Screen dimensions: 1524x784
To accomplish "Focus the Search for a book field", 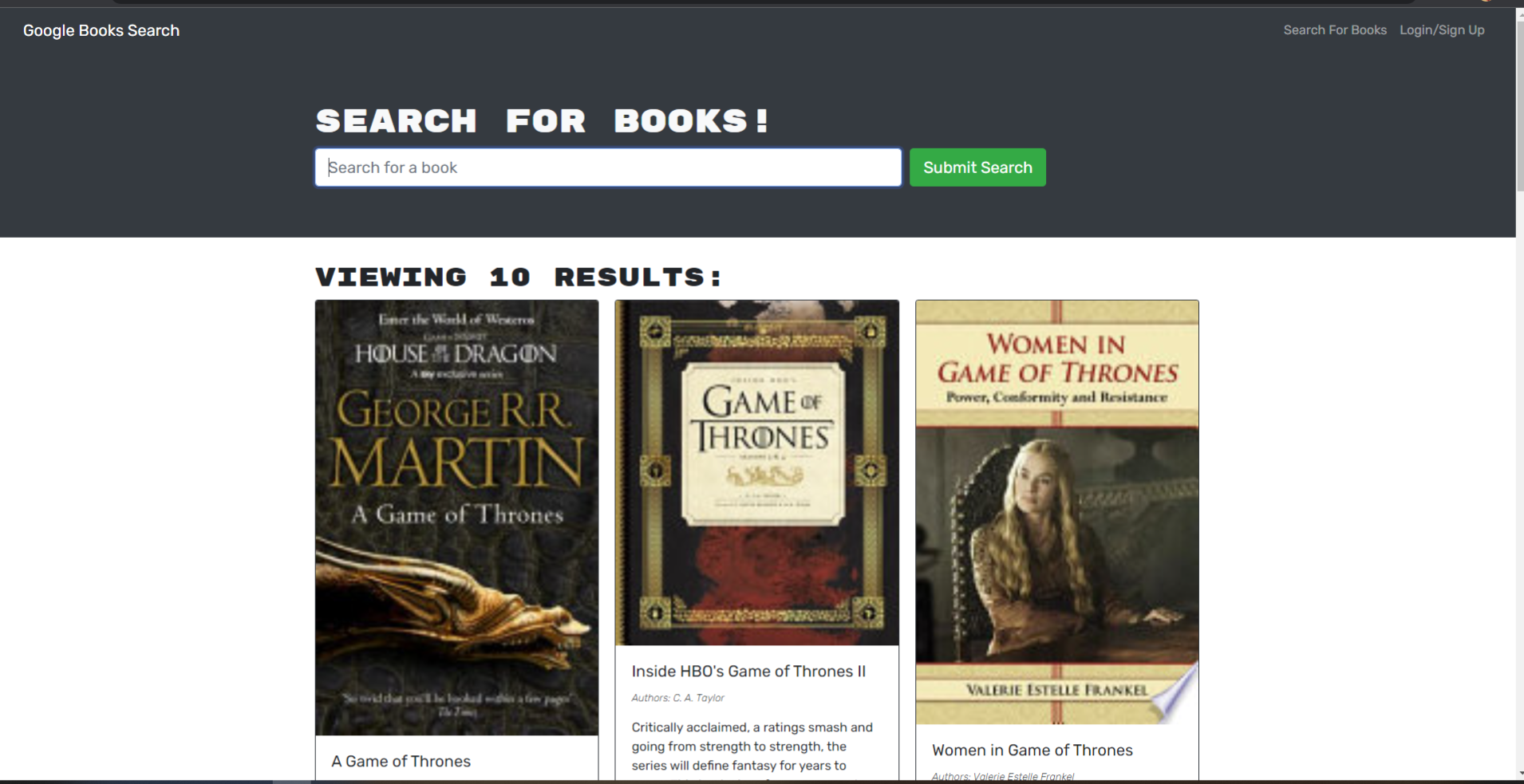I will [x=608, y=167].
